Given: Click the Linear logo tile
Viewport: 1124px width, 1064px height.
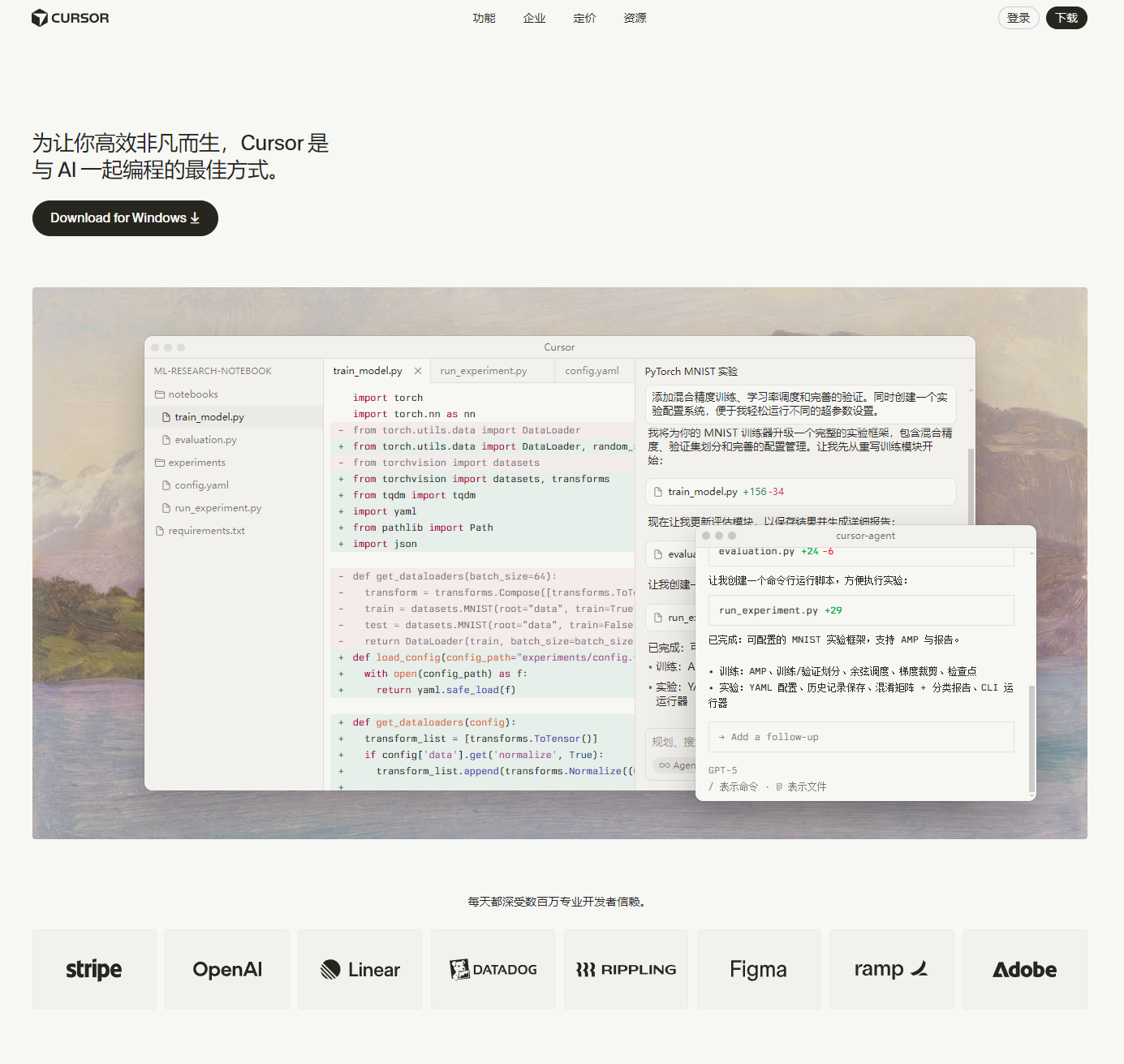Looking at the screenshot, I should (x=360, y=969).
